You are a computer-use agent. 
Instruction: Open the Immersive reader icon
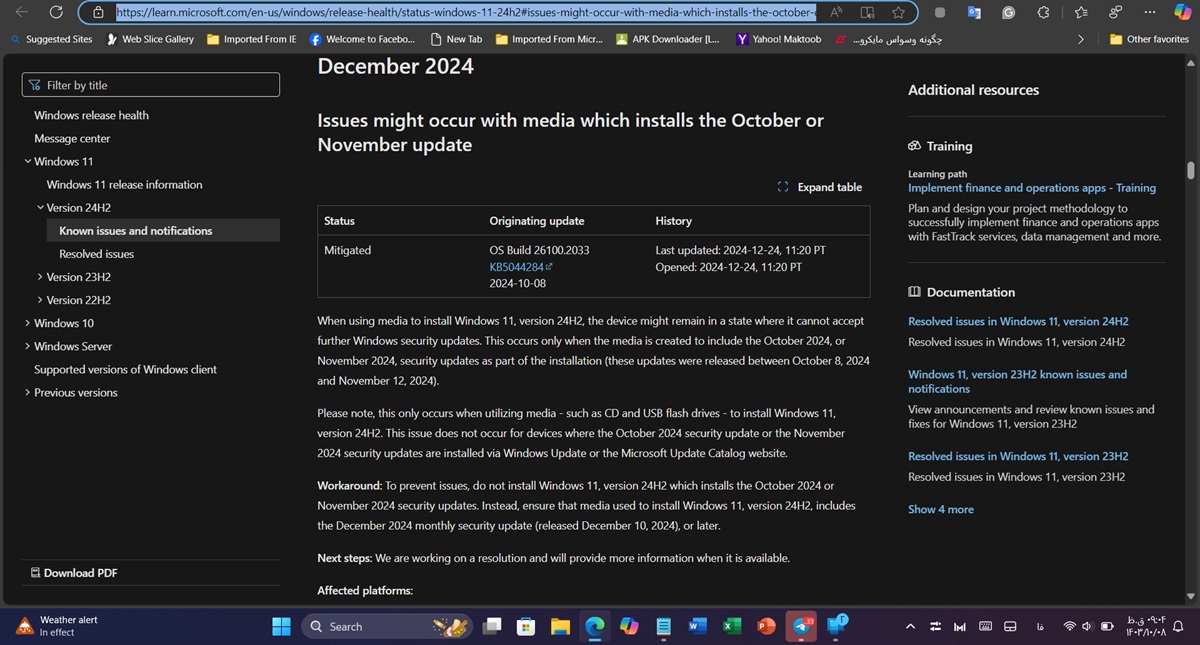tap(868, 12)
